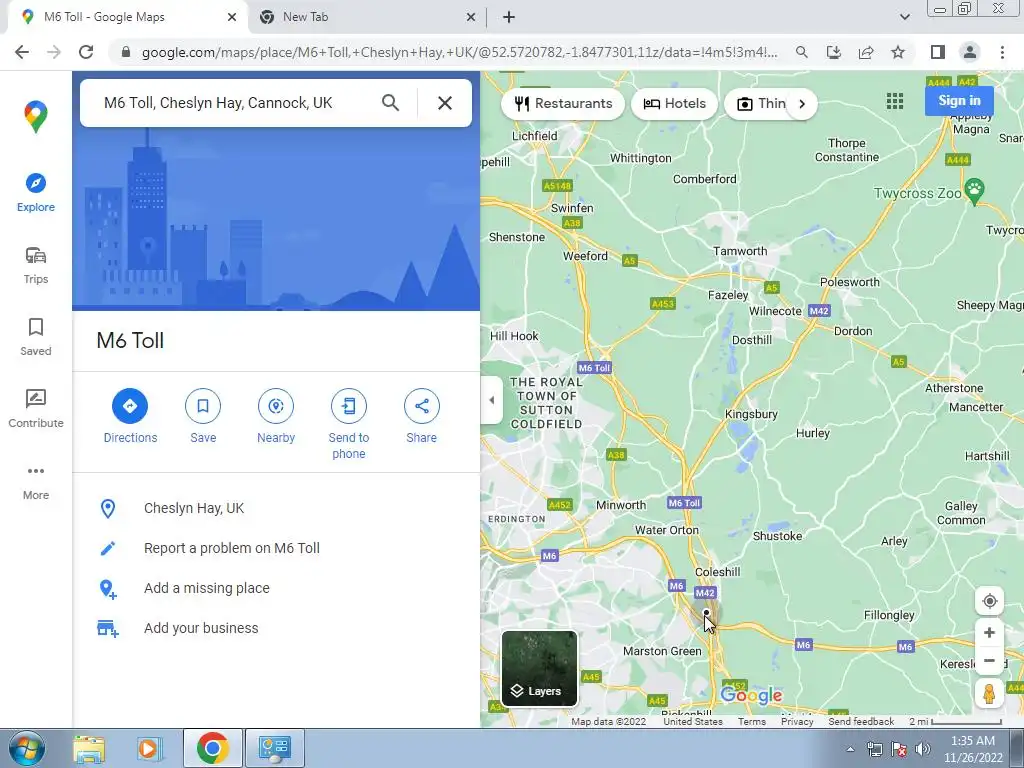
Task: Open the Chrome three-dot menu
Action: [x=1002, y=52]
